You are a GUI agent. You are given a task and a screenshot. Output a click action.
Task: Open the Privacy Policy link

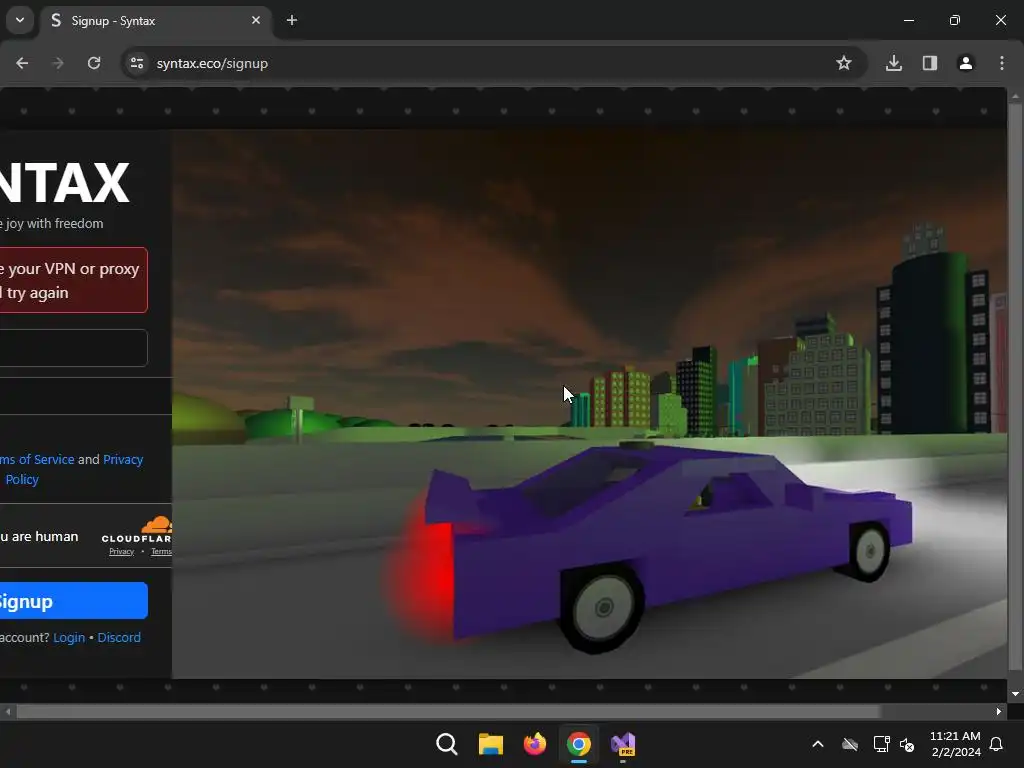[123, 459]
